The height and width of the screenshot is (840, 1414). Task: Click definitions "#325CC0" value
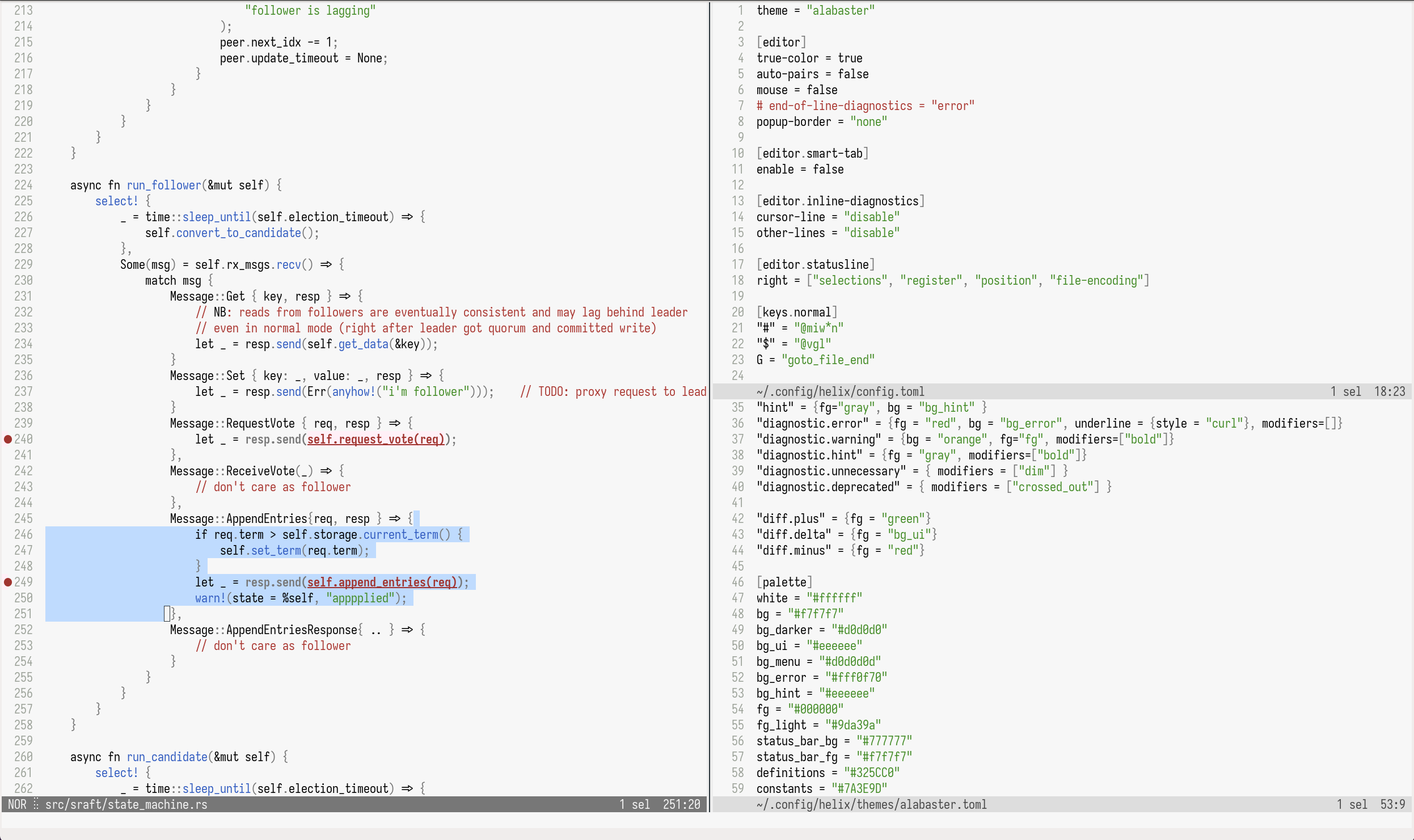pyautogui.click(x=872, y=773)
